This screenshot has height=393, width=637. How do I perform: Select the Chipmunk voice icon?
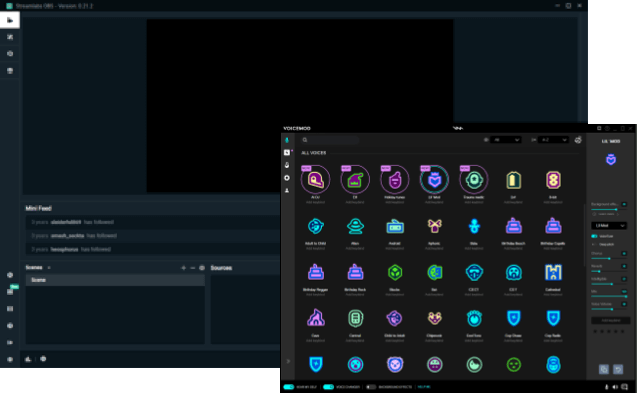click(434, 318)
